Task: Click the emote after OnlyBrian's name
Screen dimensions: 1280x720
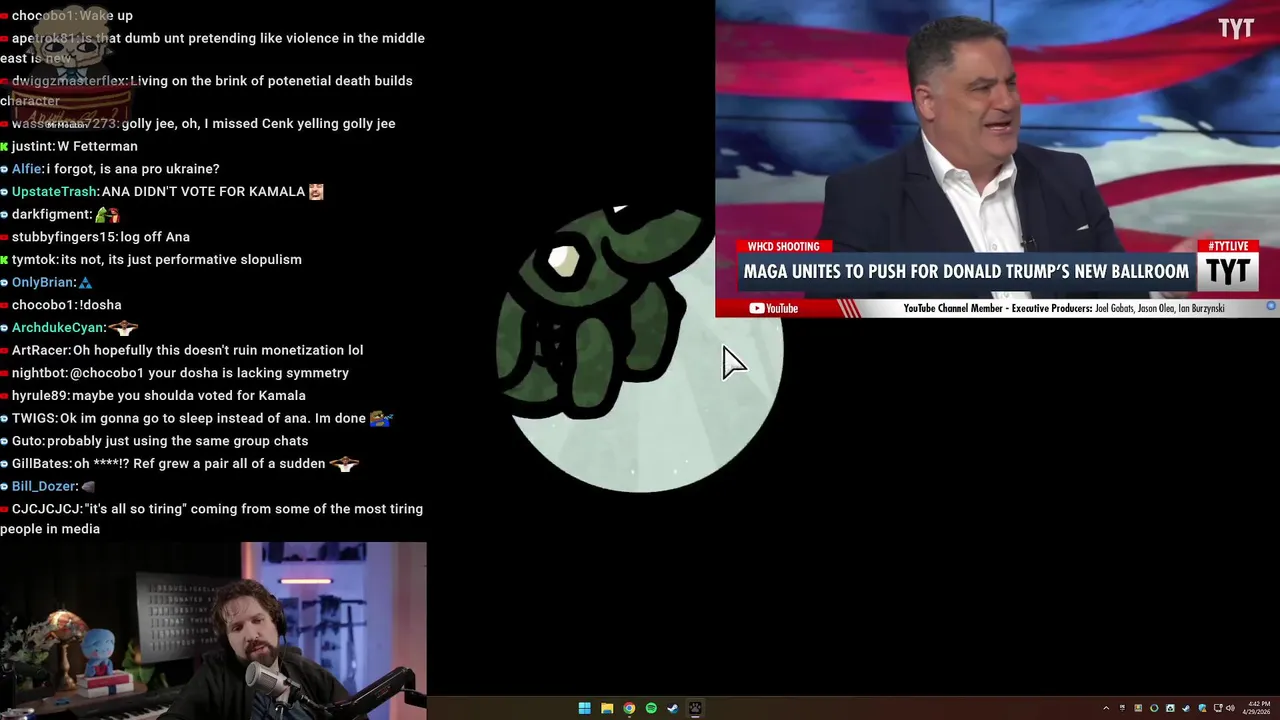Action: tap(85, 283)
